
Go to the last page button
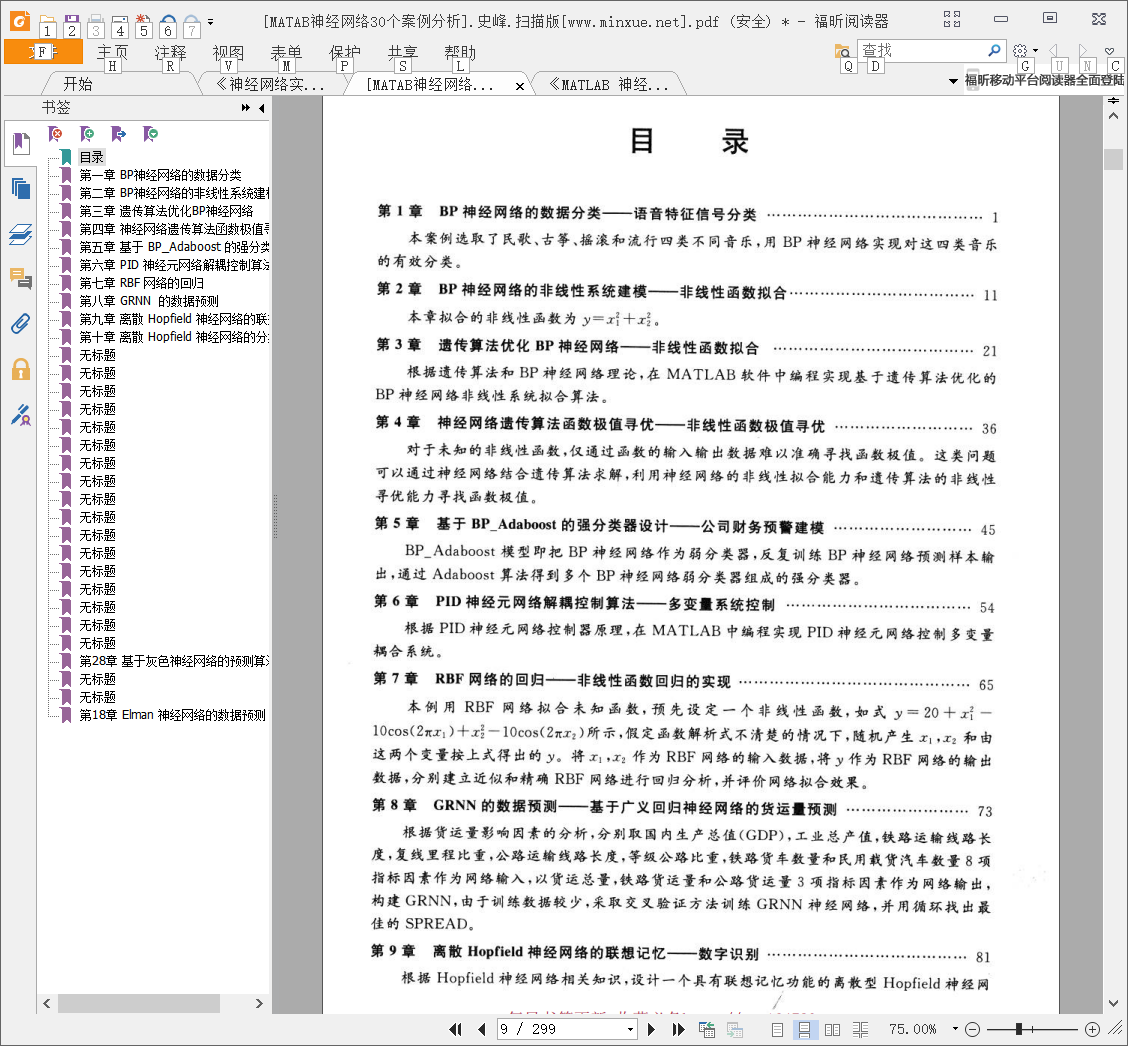click(678, 1029)
